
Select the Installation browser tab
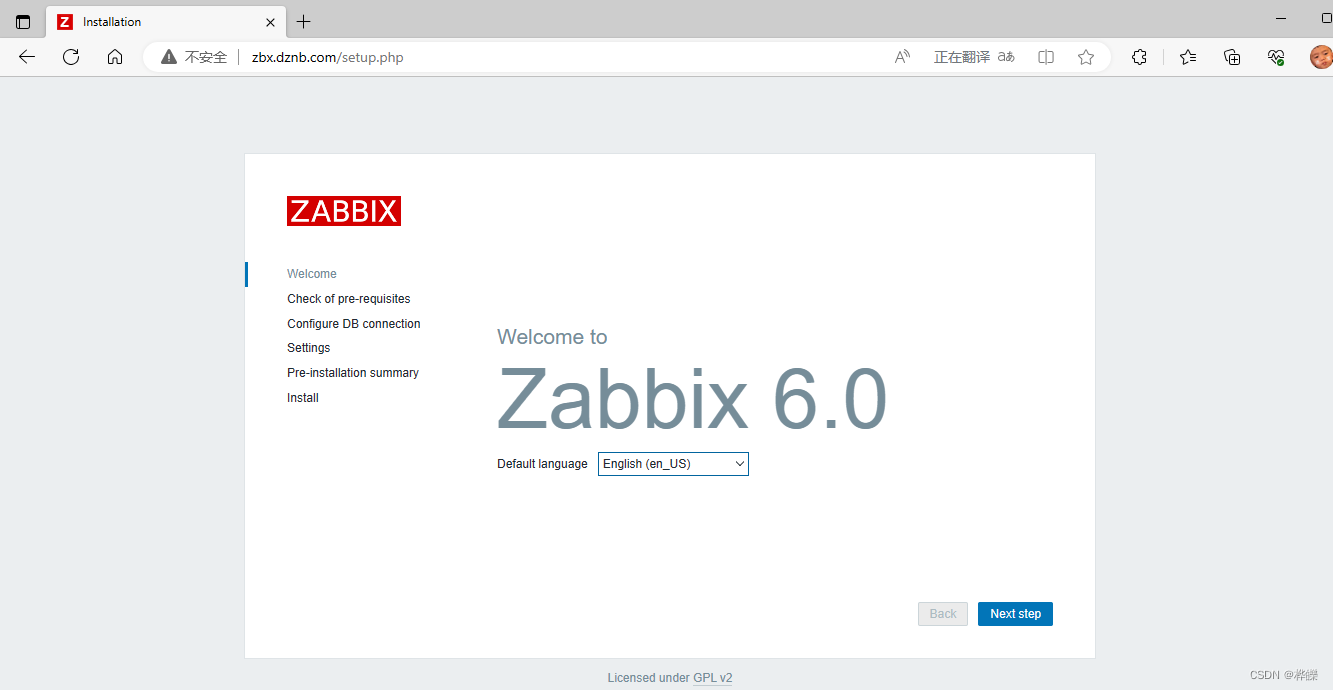tap(166, 22)
